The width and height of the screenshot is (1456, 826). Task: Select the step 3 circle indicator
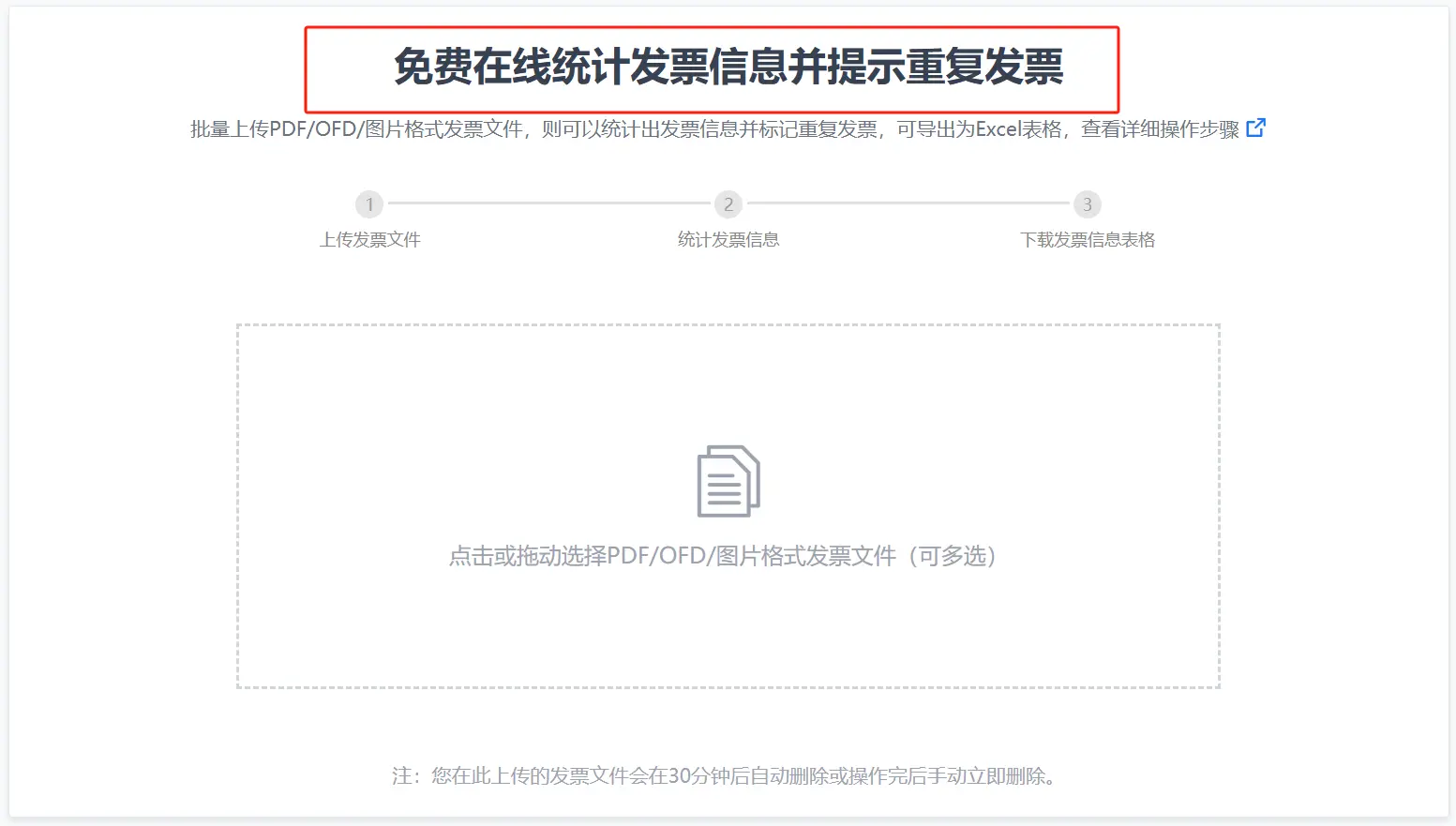[x=1087, y=204]
